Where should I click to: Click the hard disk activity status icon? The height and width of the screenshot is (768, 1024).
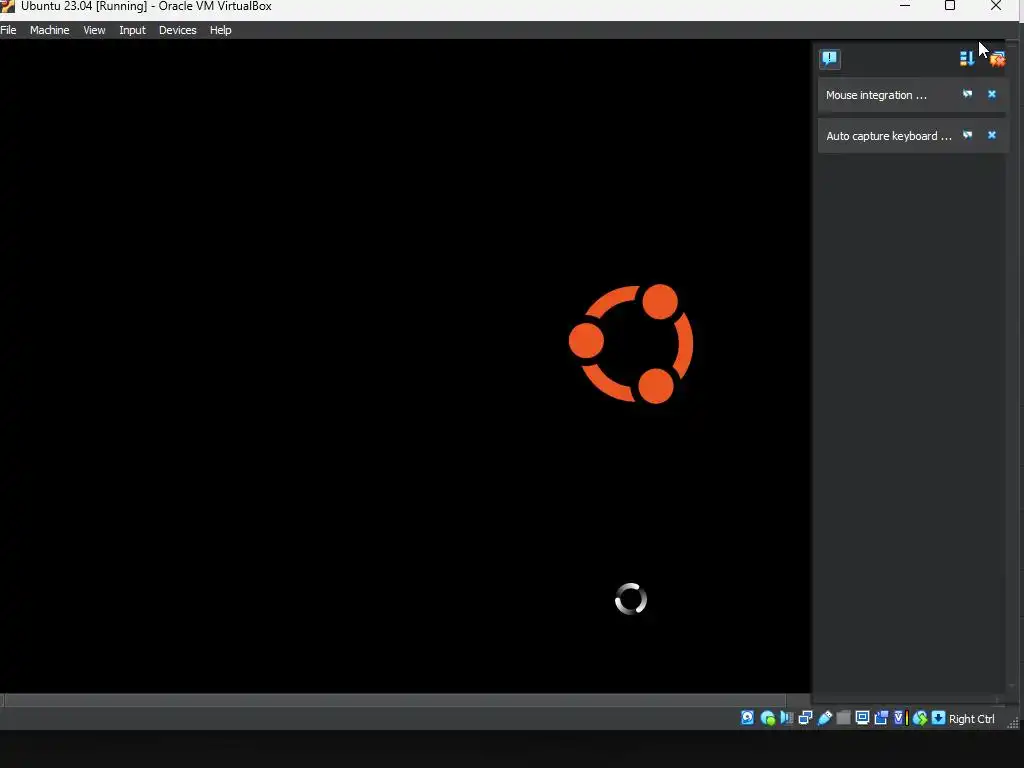748,718
